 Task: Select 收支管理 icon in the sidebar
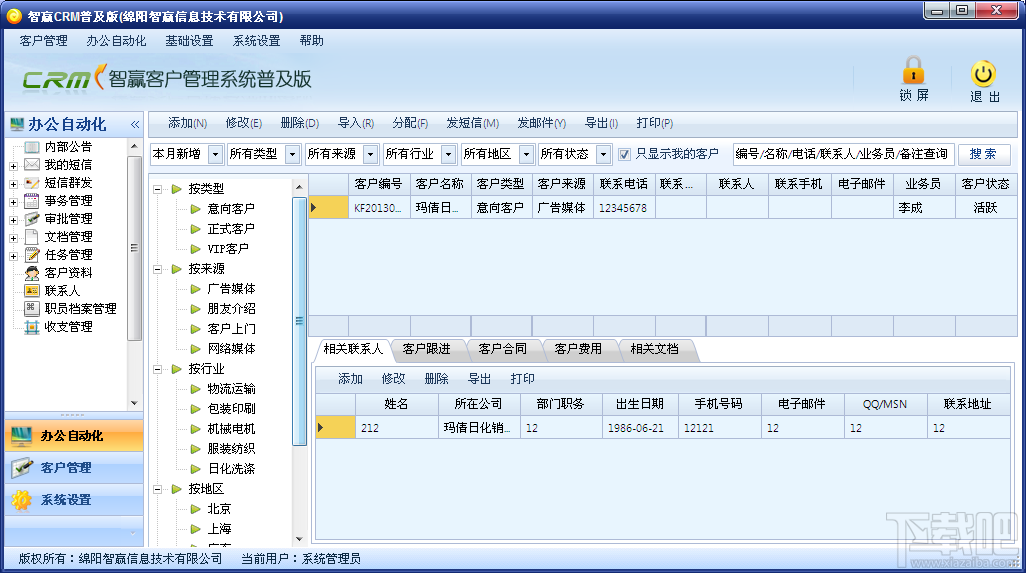pos(31,327)
